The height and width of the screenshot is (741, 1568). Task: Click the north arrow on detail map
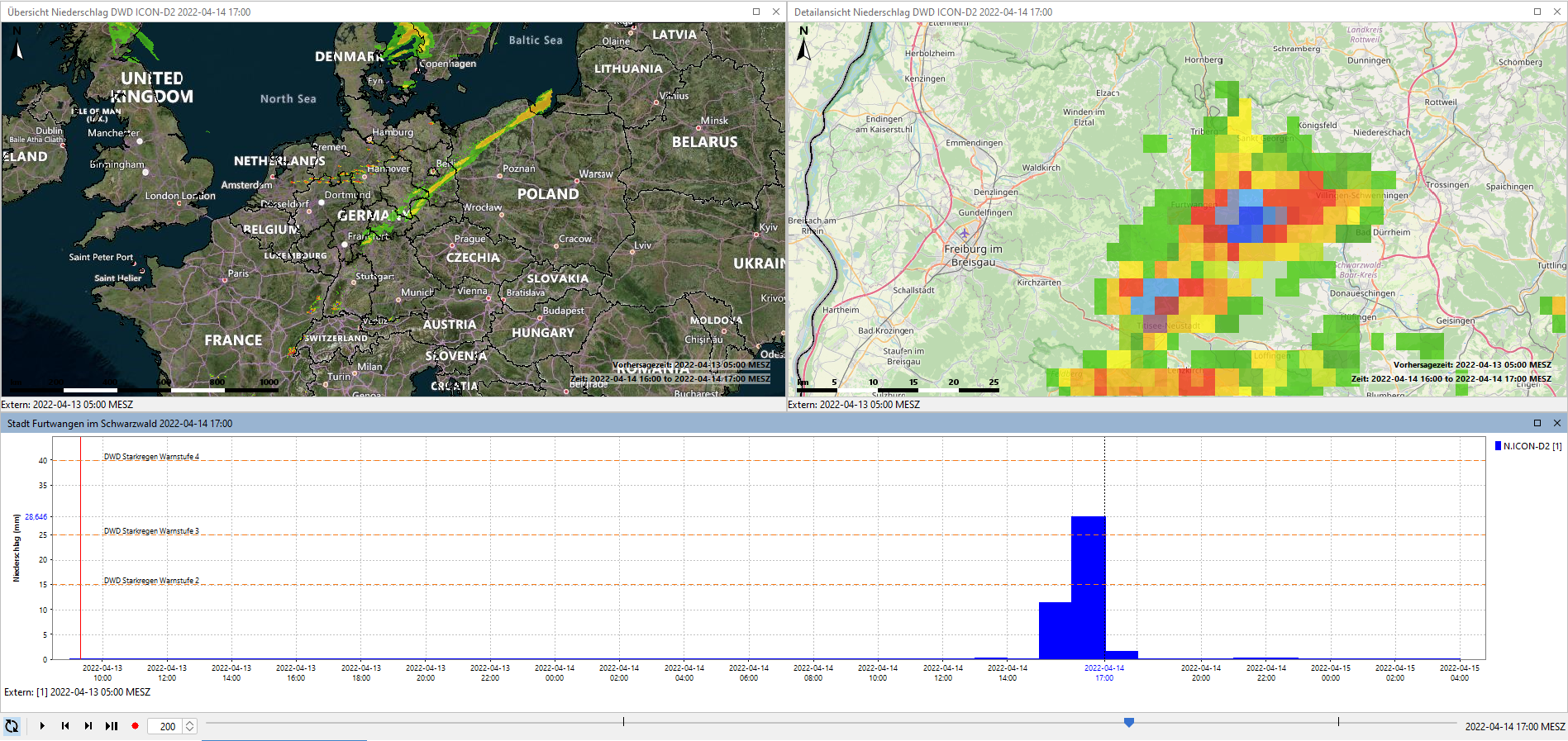803,45
